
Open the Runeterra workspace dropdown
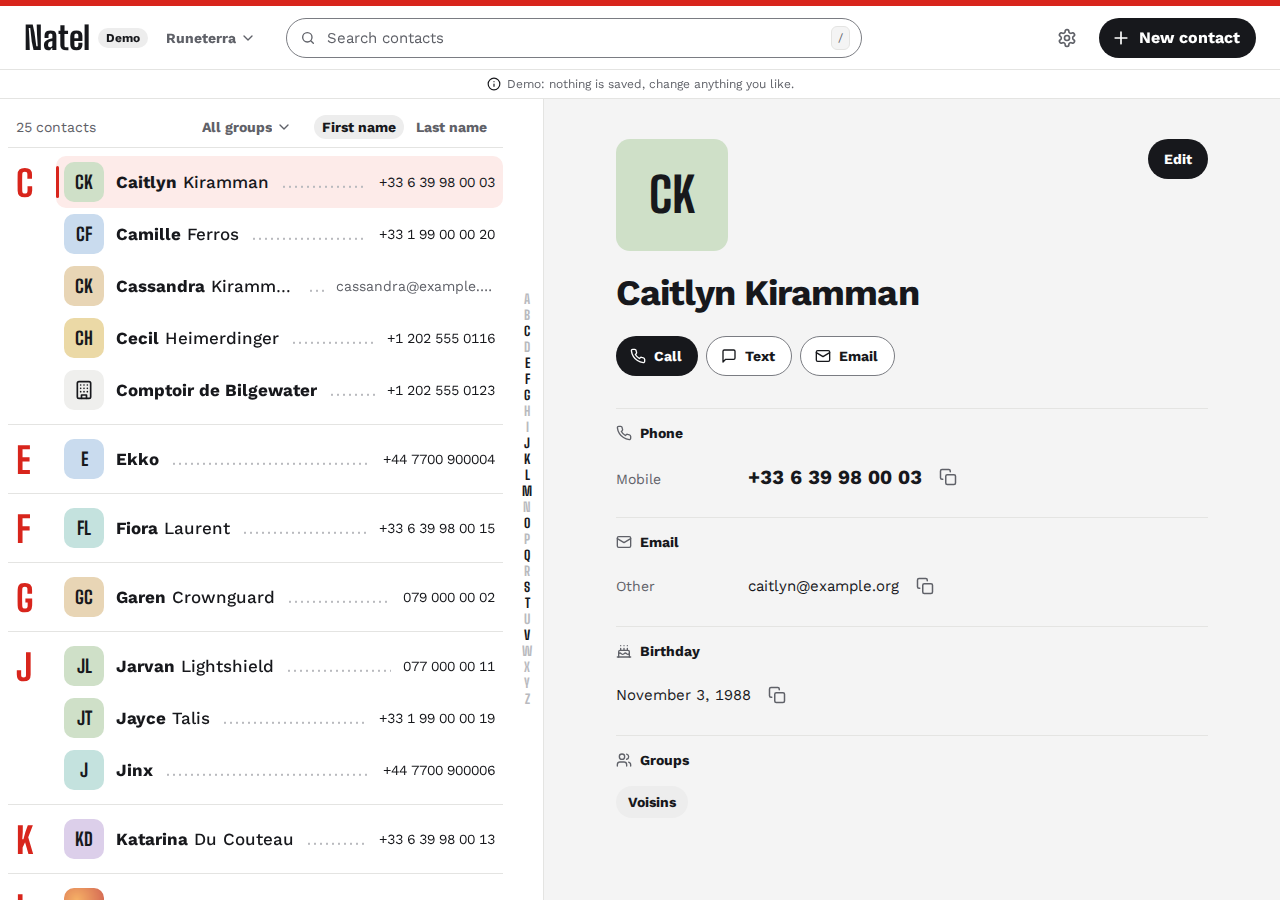pyautogui.click(x=210, y=38)
